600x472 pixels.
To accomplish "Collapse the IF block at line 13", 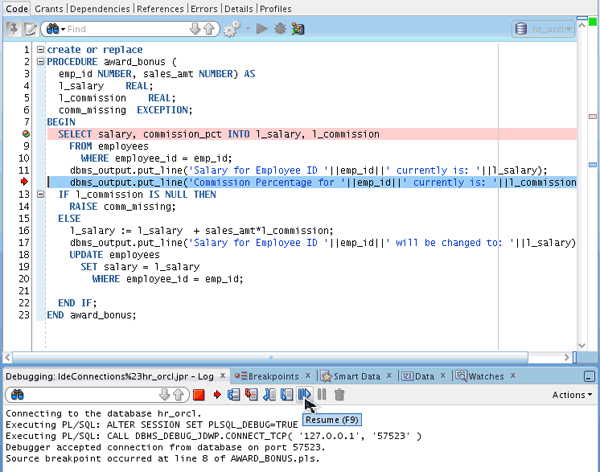I will tap(40, 194).
